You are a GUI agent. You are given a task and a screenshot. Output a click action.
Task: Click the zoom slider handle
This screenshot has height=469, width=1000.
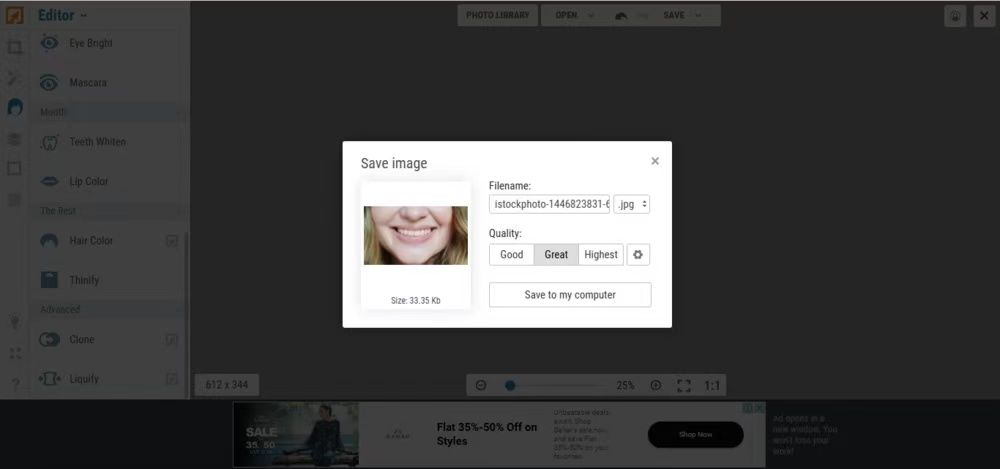[510, 385]
